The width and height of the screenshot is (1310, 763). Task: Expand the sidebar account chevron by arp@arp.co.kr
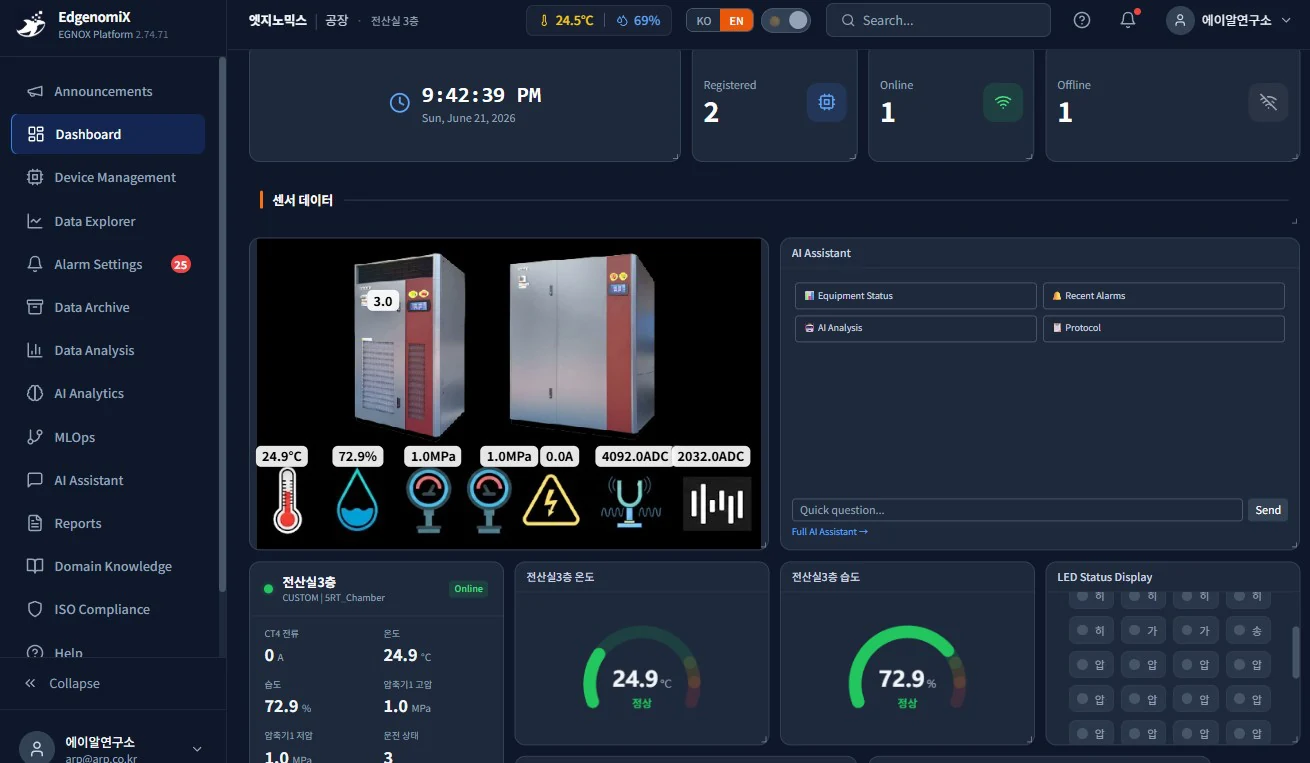197,749
